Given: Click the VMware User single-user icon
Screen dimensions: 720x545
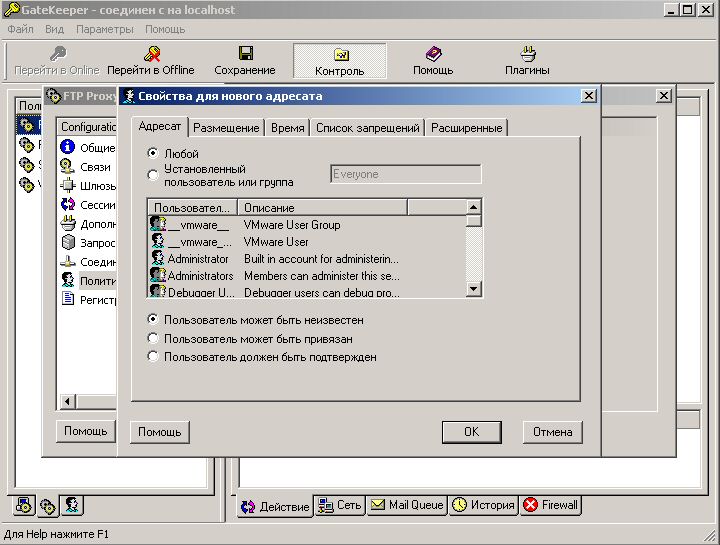Looking at the screenshot, I should pos(158,241).
